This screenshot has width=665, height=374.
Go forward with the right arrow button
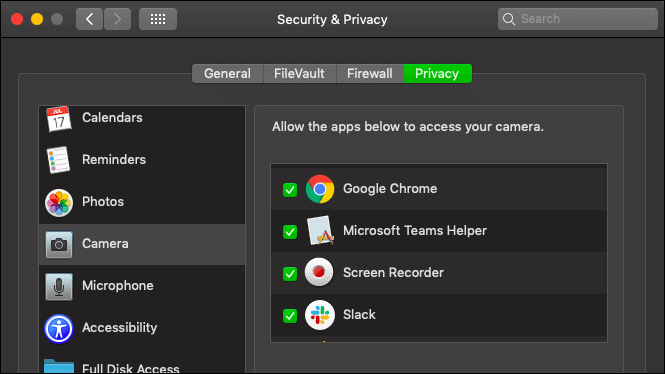(x=117, y=19)
